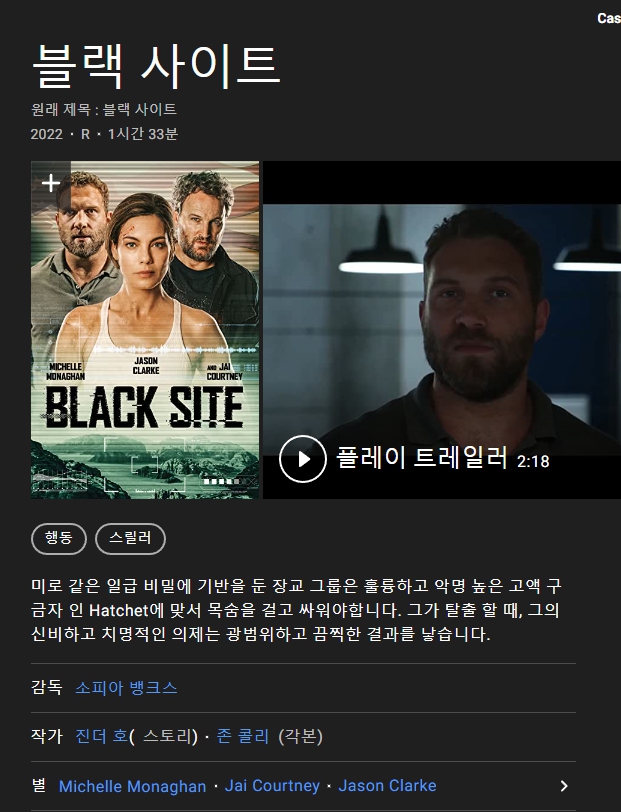Open writer 존 콜리 page
This screenshot has width=621, height=812.
point(242,736)
